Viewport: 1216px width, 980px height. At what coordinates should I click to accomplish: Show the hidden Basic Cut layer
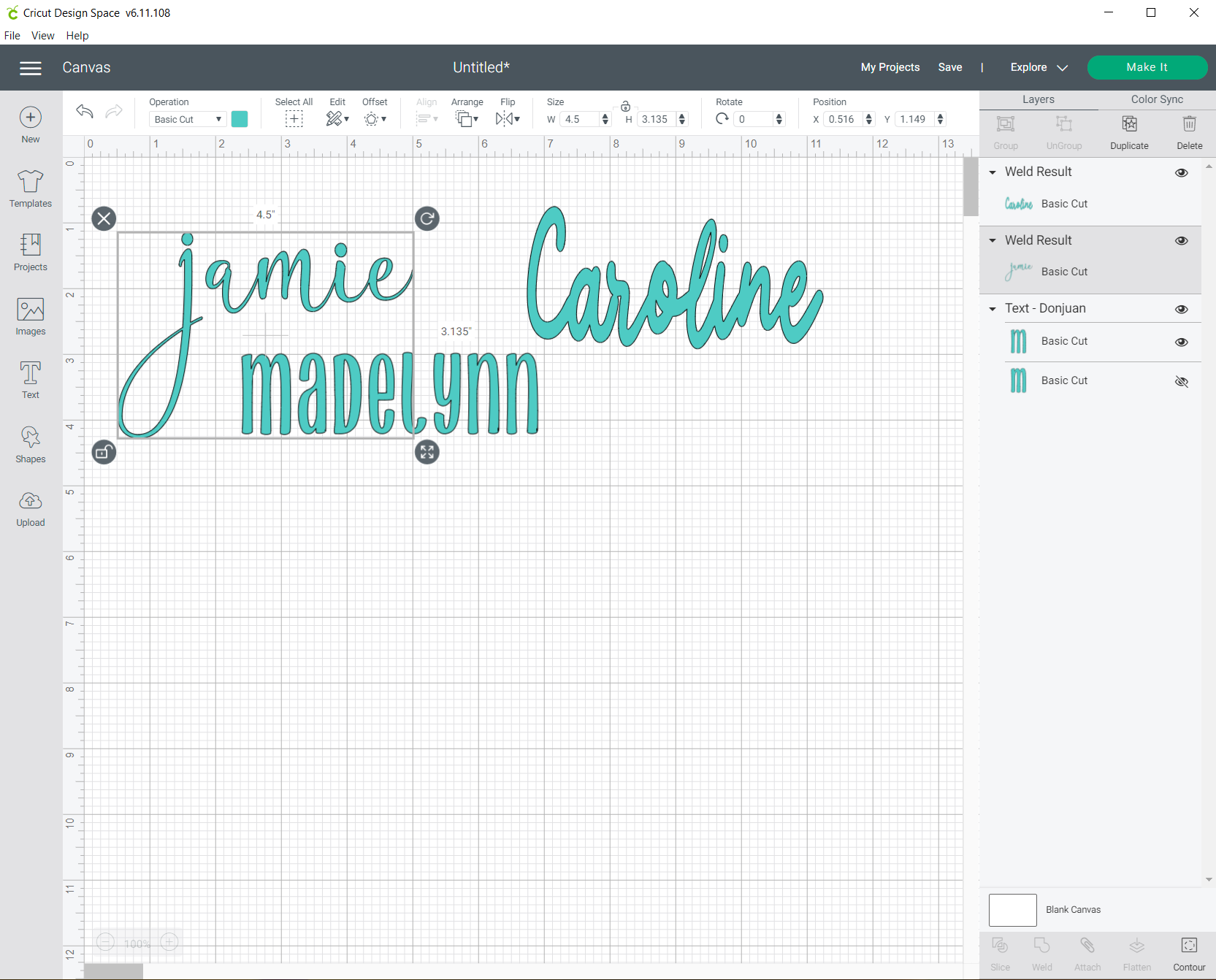point(1182,381)
